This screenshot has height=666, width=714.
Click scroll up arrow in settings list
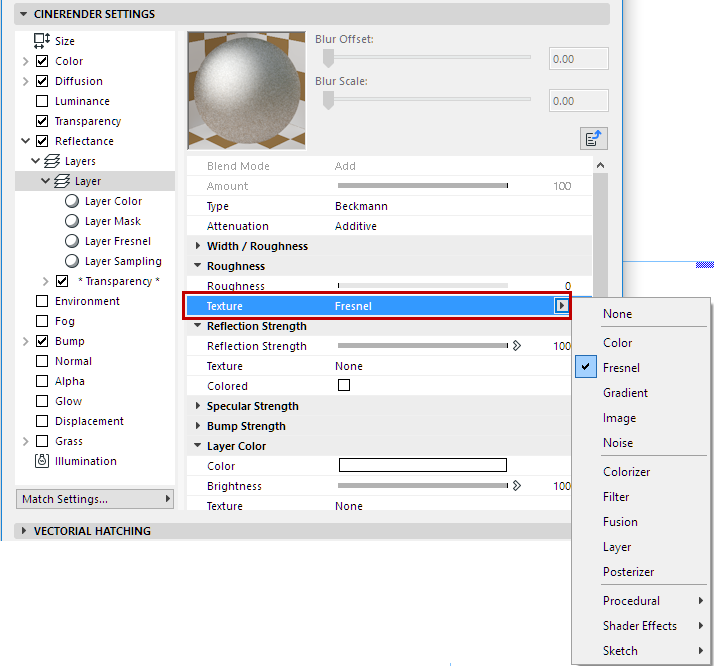601,165
